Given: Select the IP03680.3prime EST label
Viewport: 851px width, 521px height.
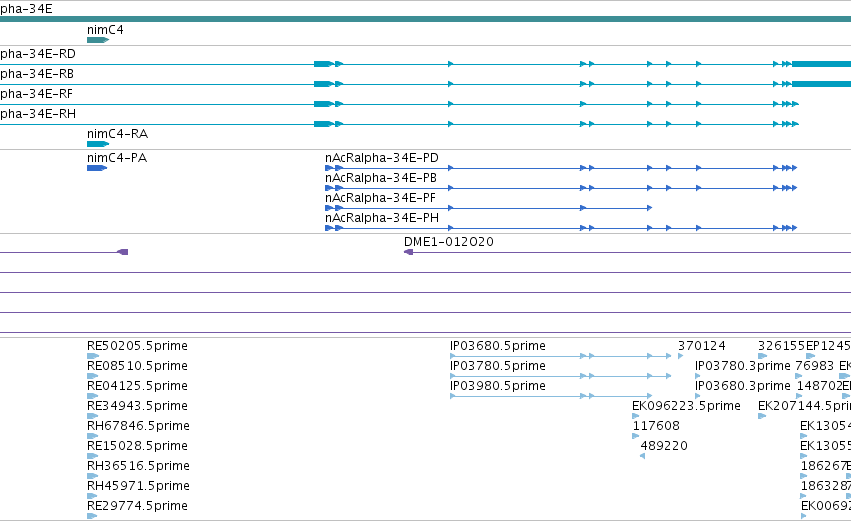Looking at the screenshot, I should click(742, 386).
